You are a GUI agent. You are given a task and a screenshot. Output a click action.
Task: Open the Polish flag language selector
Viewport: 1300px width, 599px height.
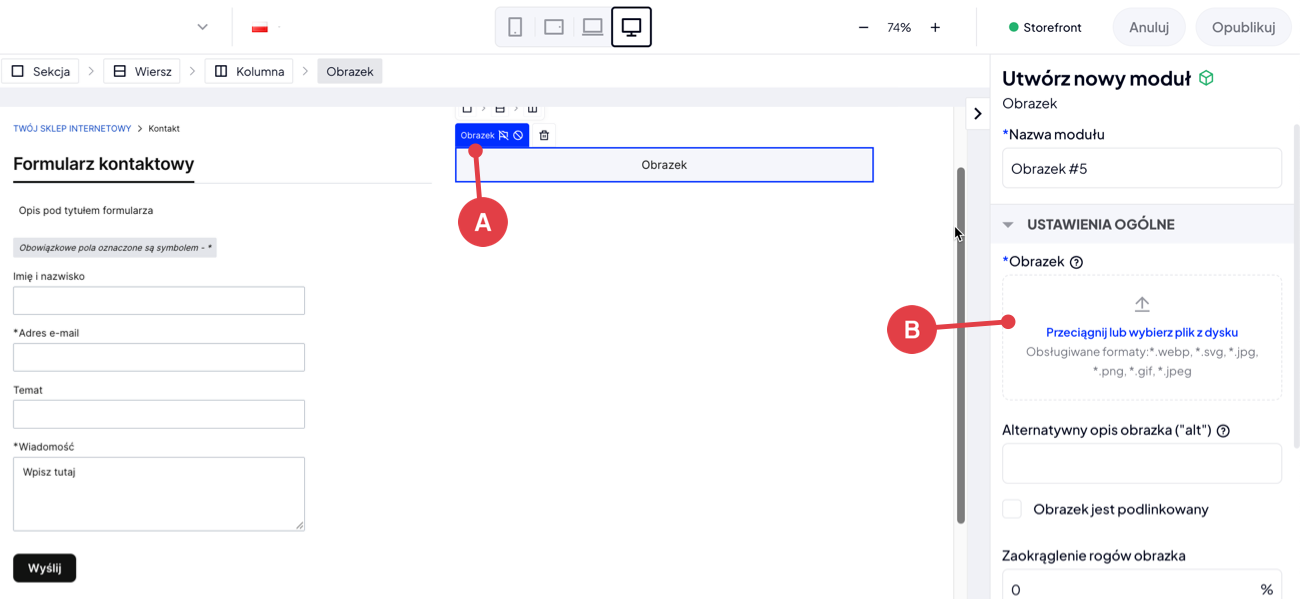(260, 28)
